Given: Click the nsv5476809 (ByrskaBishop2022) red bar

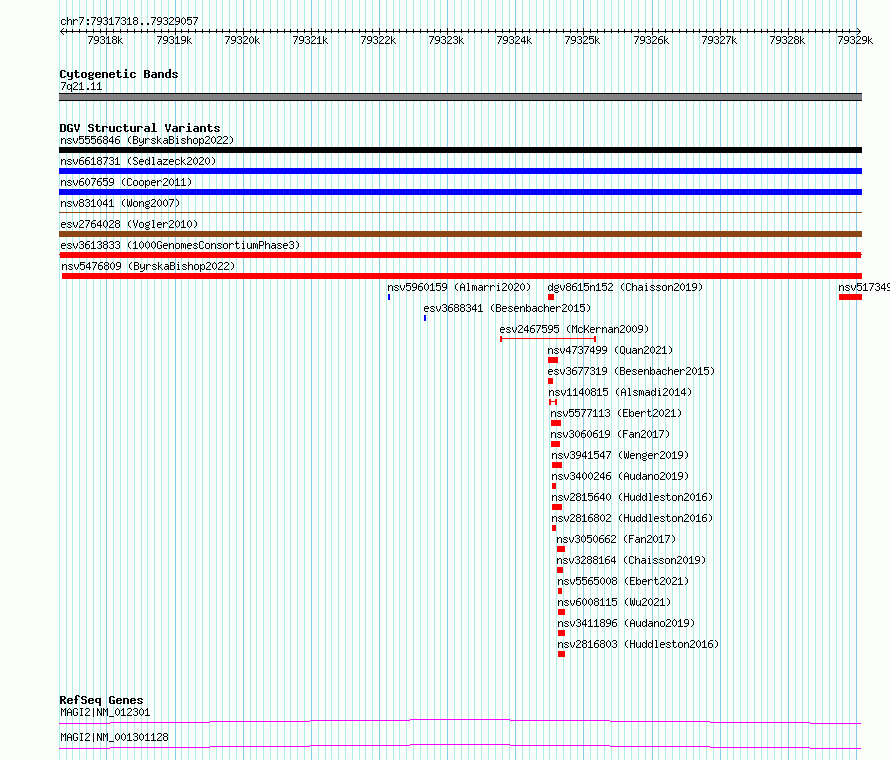Looking at the screenshot, I should [461, 276].
